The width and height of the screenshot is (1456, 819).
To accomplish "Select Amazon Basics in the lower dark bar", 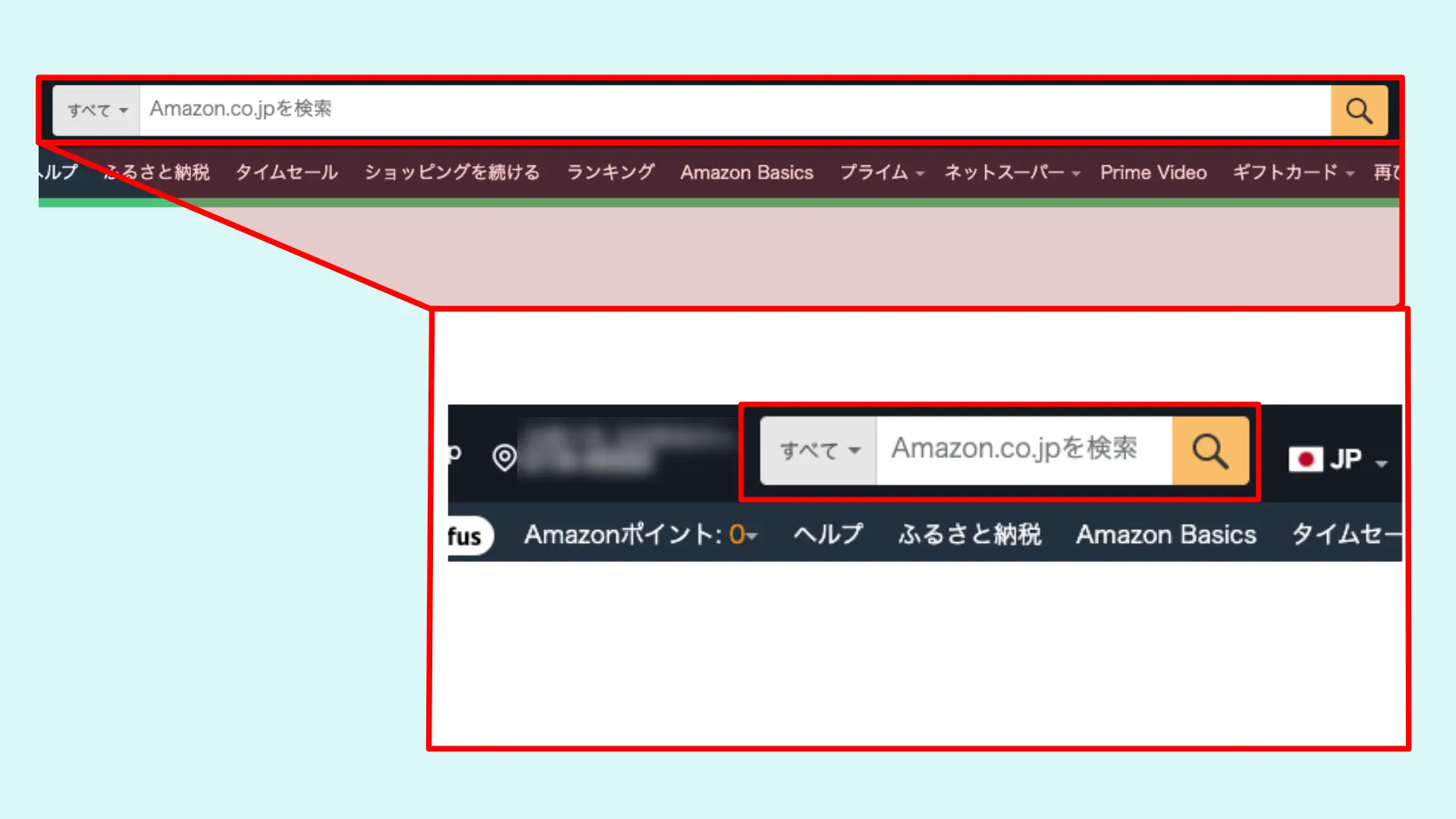I will (1166, 535).
